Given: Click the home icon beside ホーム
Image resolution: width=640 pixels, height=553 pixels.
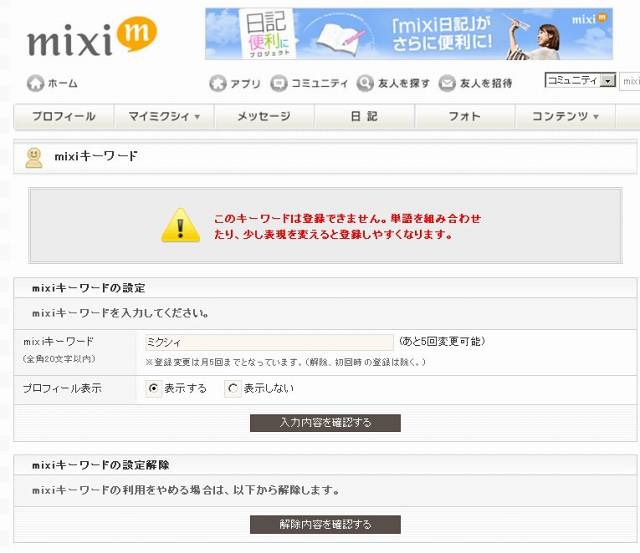Looking at the screenshot, I should (x=36, y=83).
